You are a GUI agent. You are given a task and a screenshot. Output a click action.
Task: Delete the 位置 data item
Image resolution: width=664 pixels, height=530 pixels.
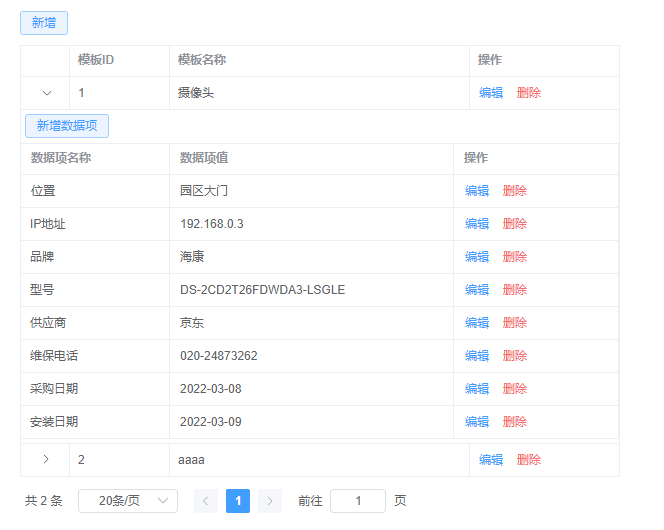[x=515, y=191]
